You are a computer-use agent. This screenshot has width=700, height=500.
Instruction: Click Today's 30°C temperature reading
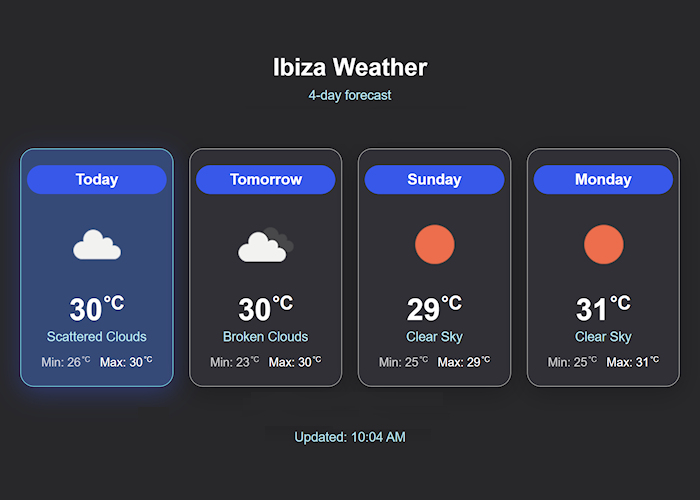(97, 308)
